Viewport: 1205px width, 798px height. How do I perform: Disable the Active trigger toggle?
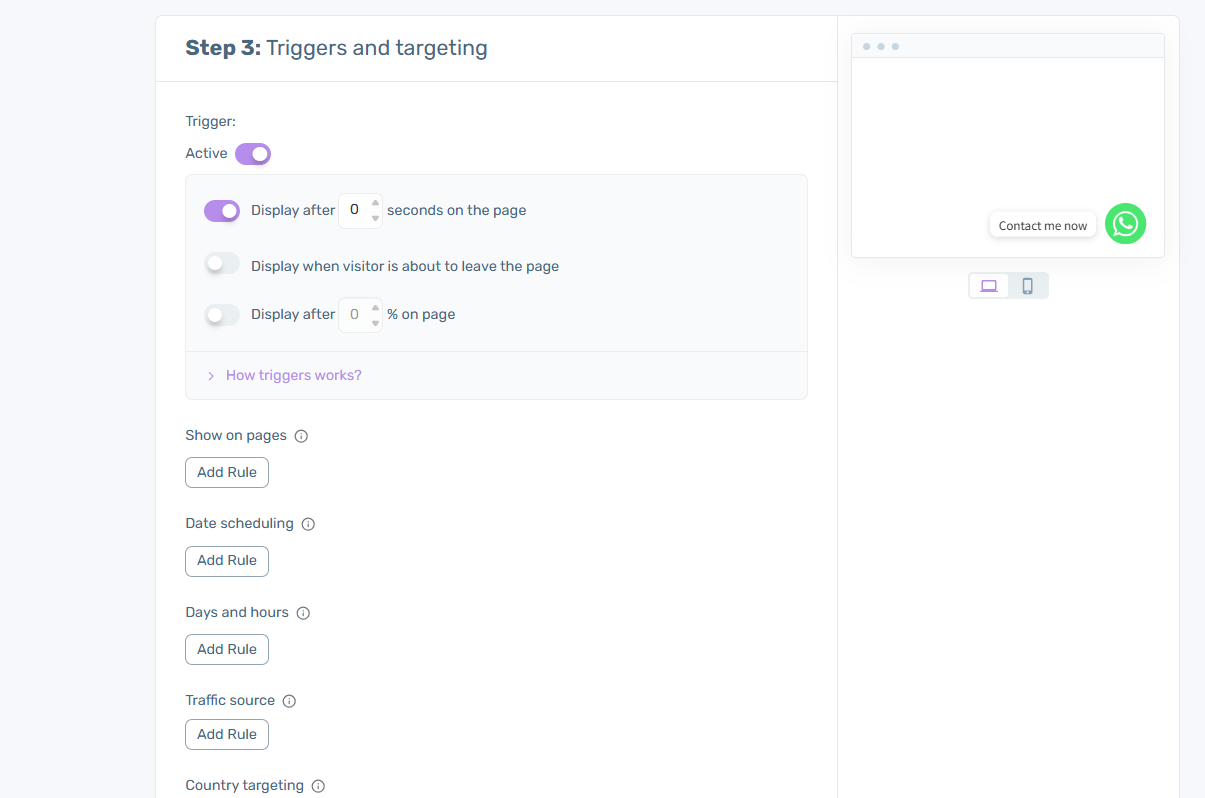click(253, 154)
